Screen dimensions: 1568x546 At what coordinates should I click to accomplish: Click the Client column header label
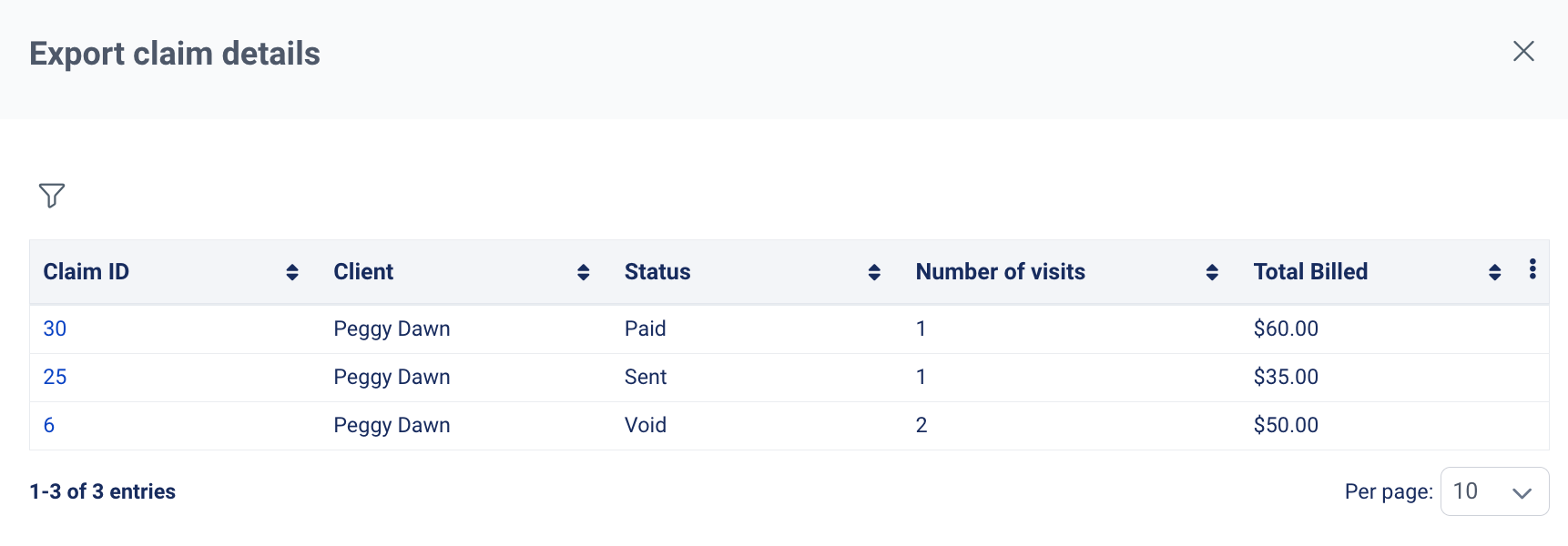pyautogui.click(x=363, y=272)
